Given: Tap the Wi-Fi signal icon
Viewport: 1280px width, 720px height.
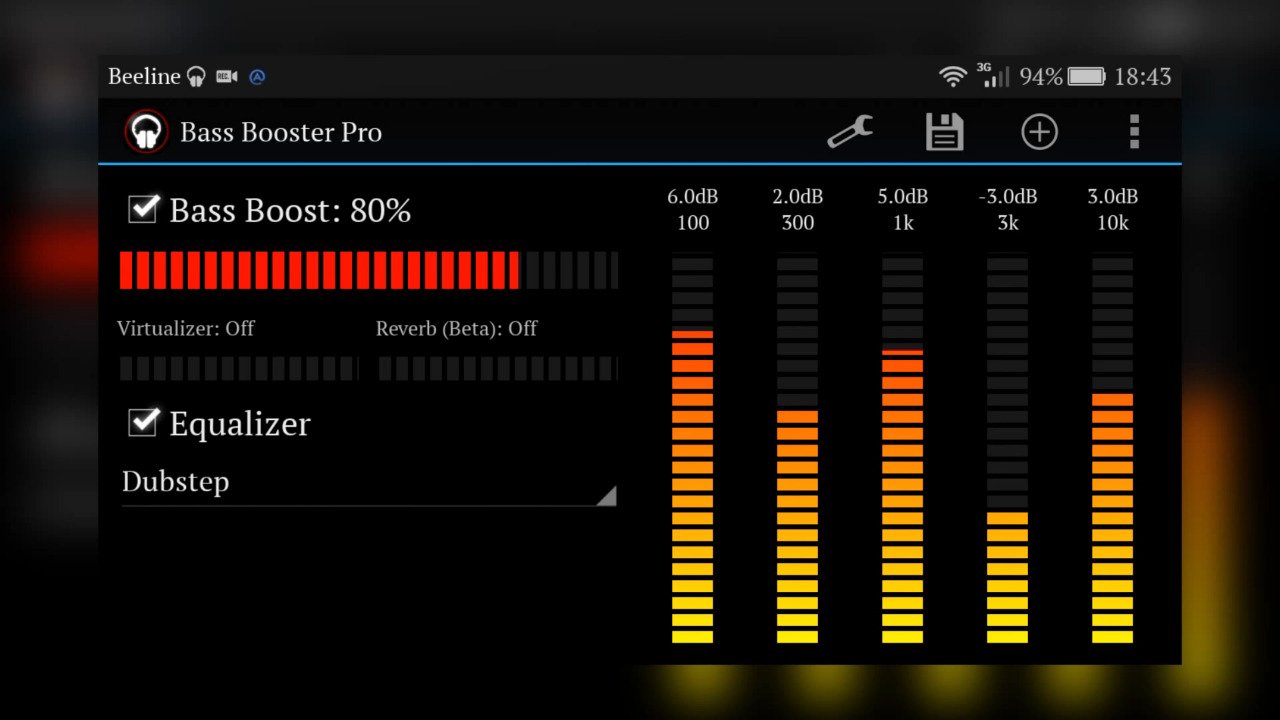Looking at the screenshot, I should pos(953,76).
